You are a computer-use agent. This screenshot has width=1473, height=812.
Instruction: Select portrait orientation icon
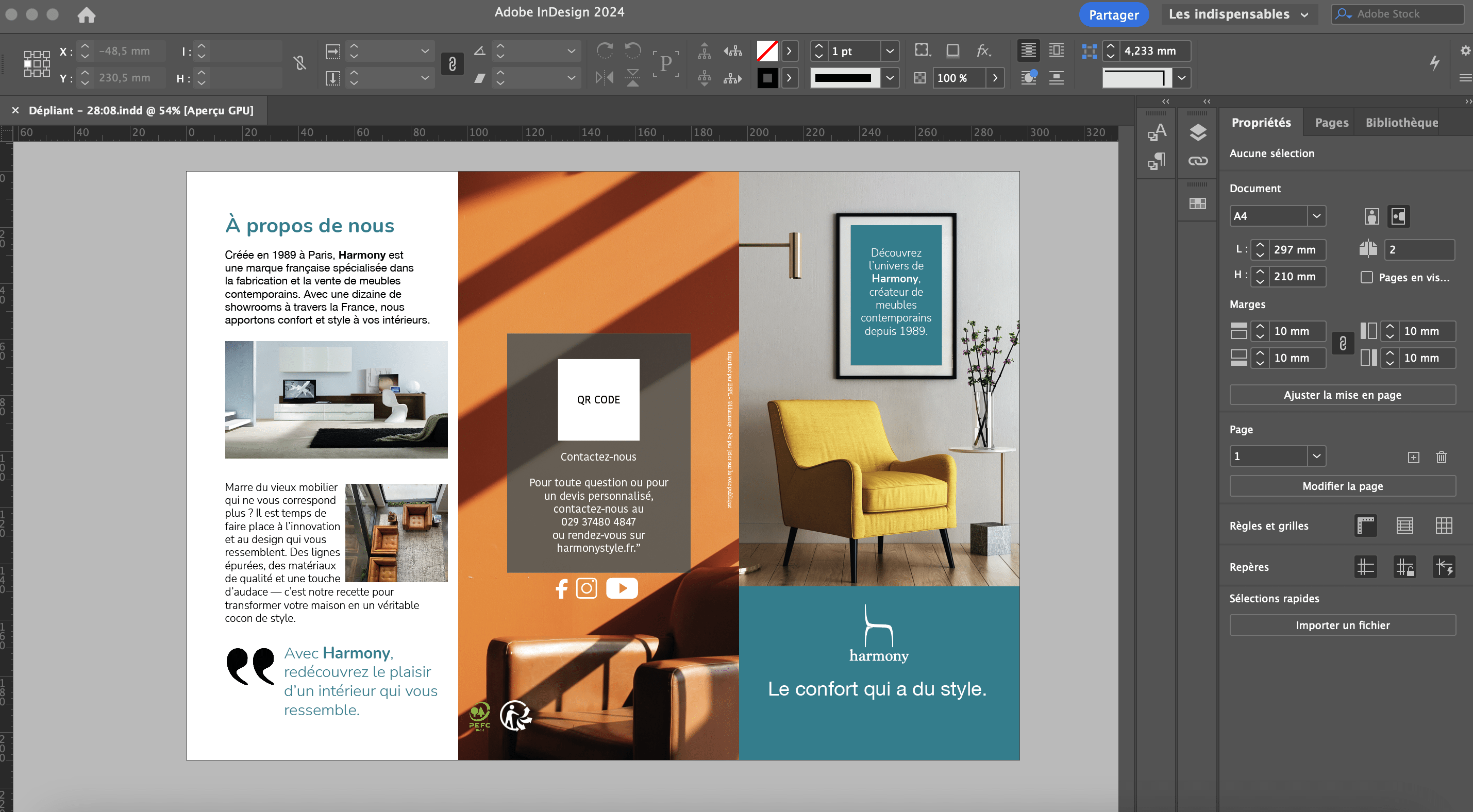coord(1371,216)
